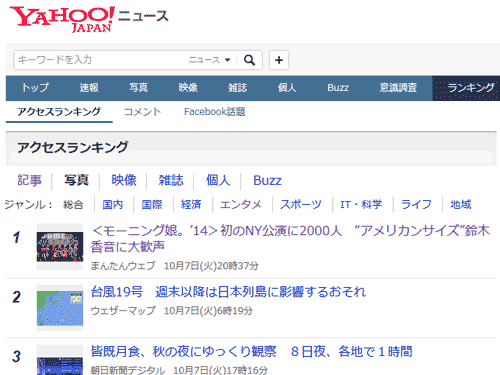Select the 国際 genre link

pyautogui.click(x=152, y=204)
